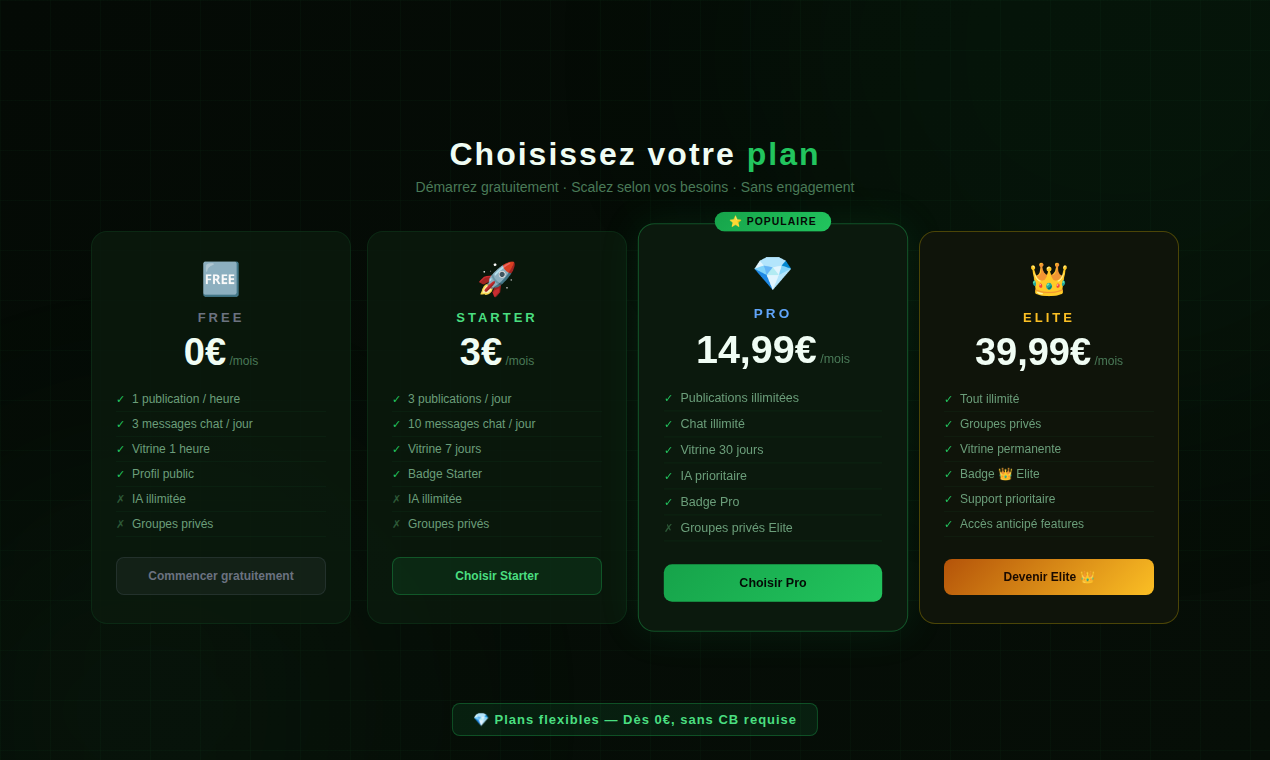Click the crown next to Badge Elite feature
The width and height of the screenshot is (1270, 760).
click(x=1005, y=473)
